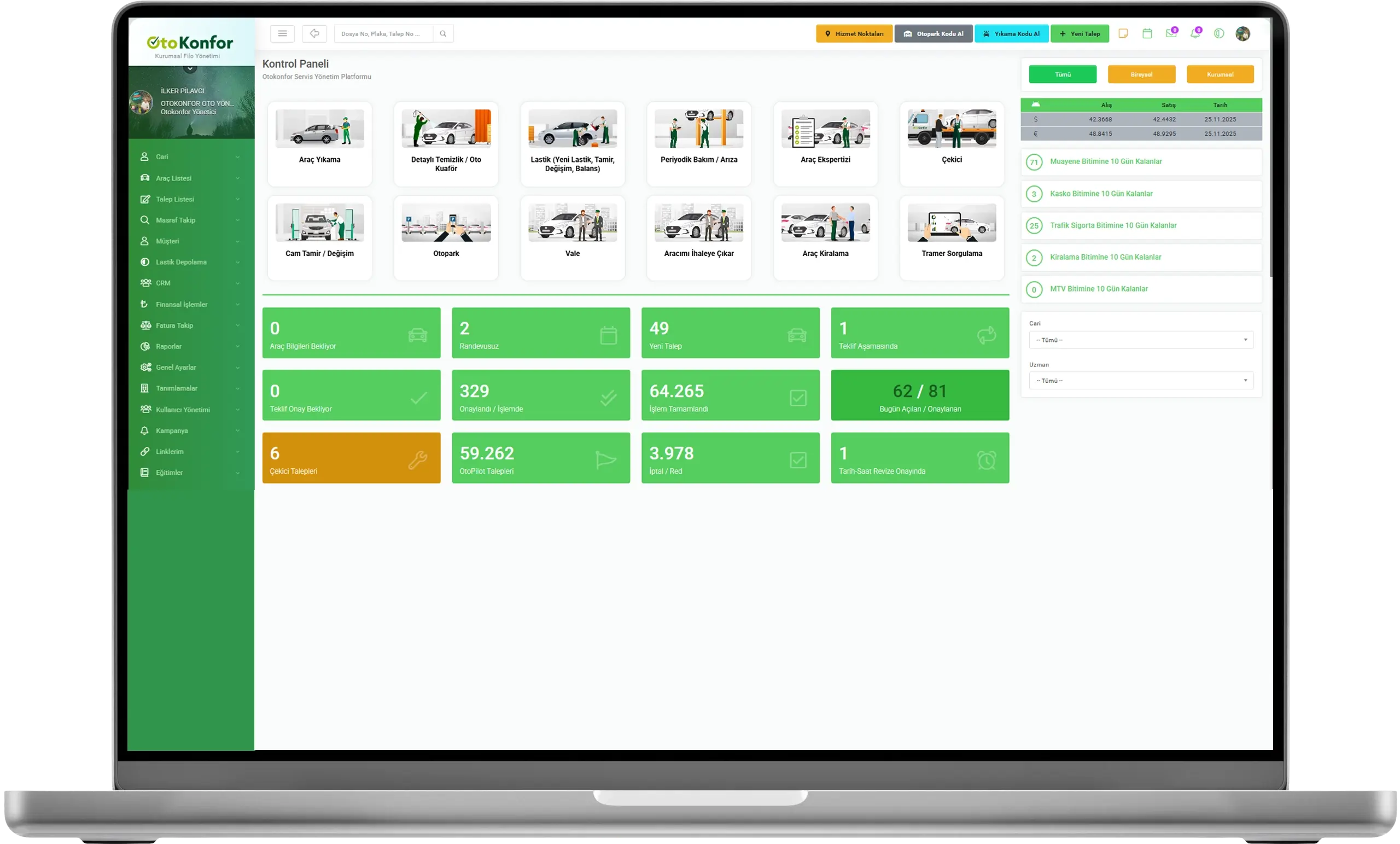The height and width of the screenshot is (844, 1400).
Task: Click the Hizmet Noktaları button
Action: tap(854, 33)
